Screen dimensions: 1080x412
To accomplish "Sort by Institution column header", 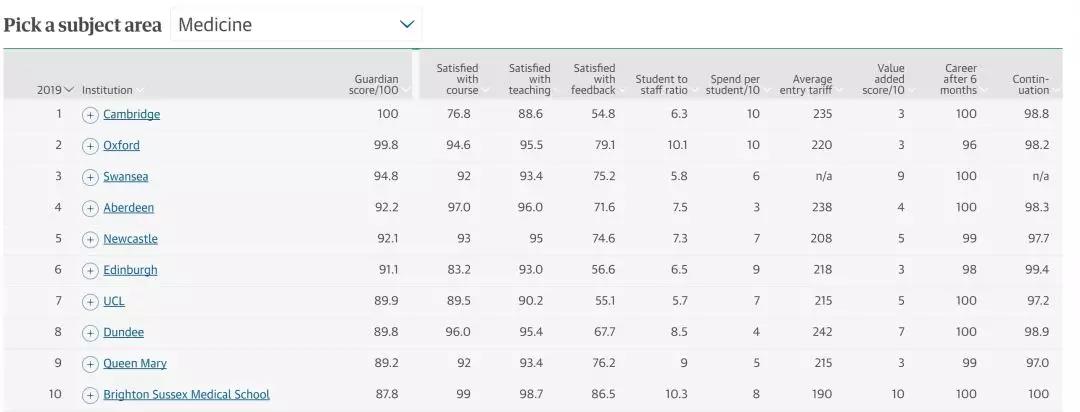I will [107, 90].
